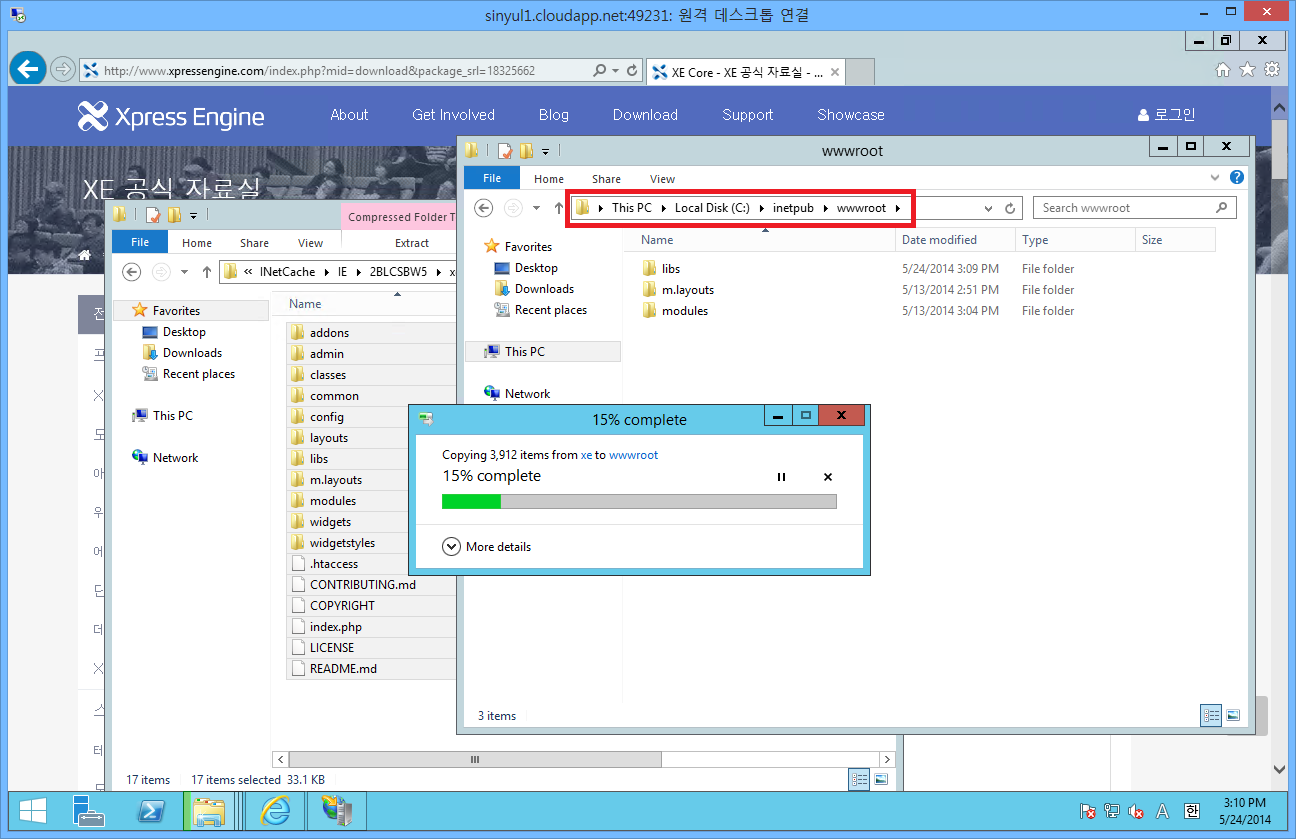Viewport: 1296px width, 839px height.
Task: Open recent locations dropdown in xe window
Action: pyautogui.click(x=185, y=272)
